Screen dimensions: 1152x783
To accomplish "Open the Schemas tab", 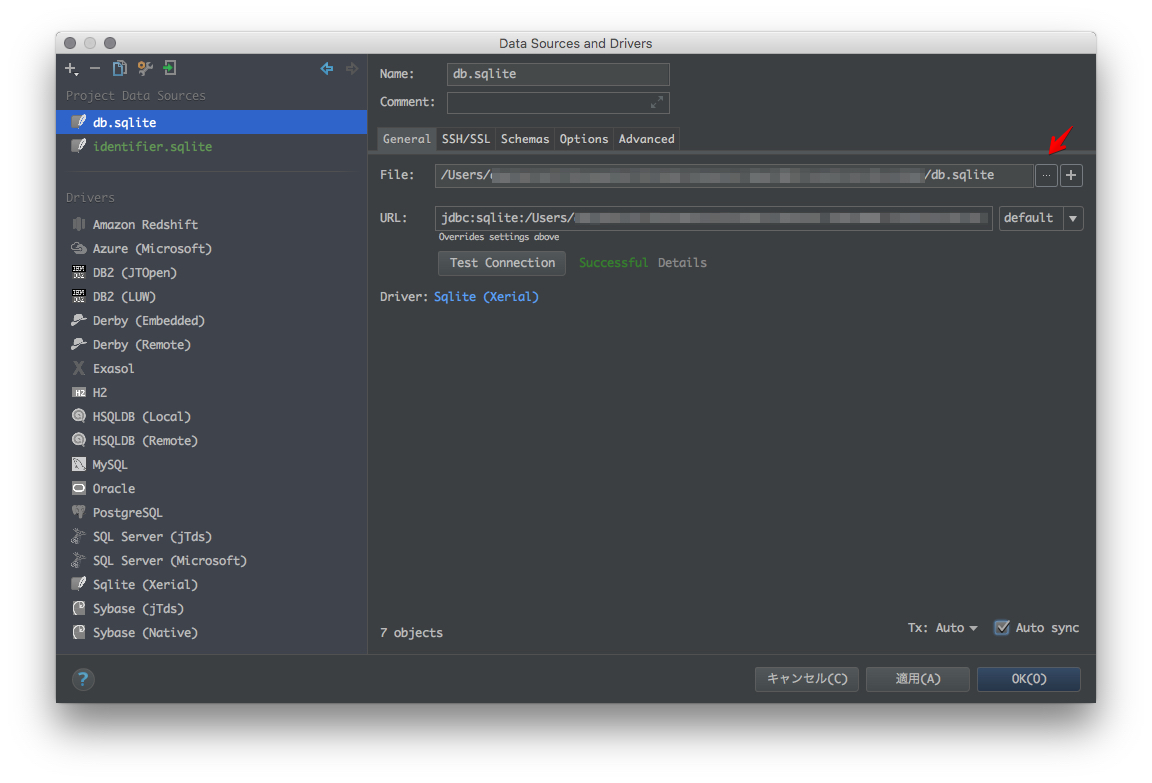I will (525, 139).
